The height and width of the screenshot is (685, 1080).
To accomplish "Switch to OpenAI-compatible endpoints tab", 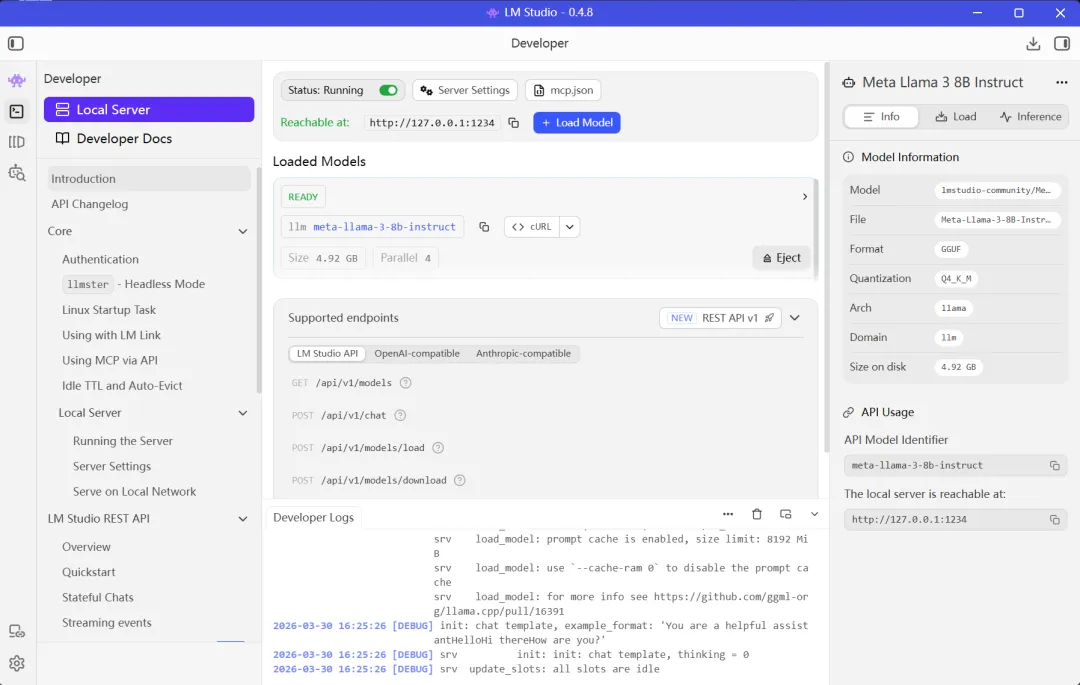I will (x=417, y=354).
